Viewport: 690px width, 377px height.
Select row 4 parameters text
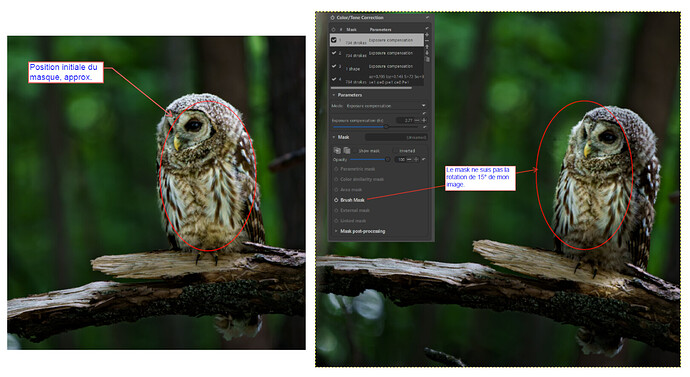pos(396,79)
